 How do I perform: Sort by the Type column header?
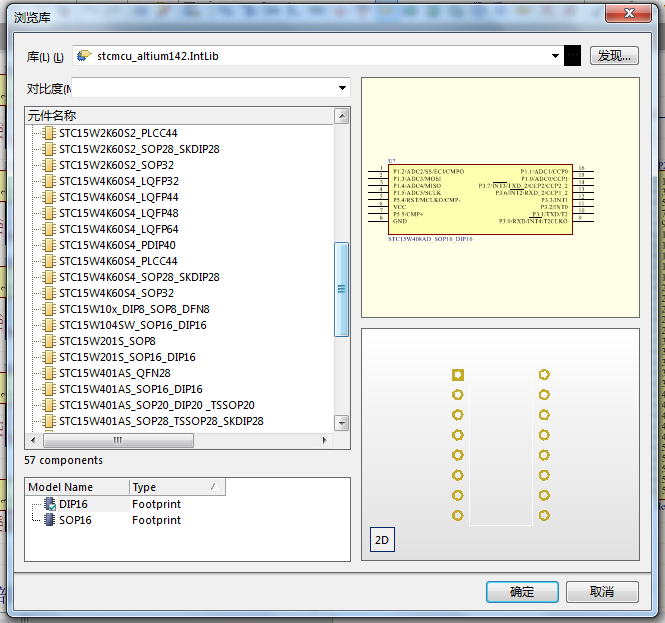click(x=177, y=487)
